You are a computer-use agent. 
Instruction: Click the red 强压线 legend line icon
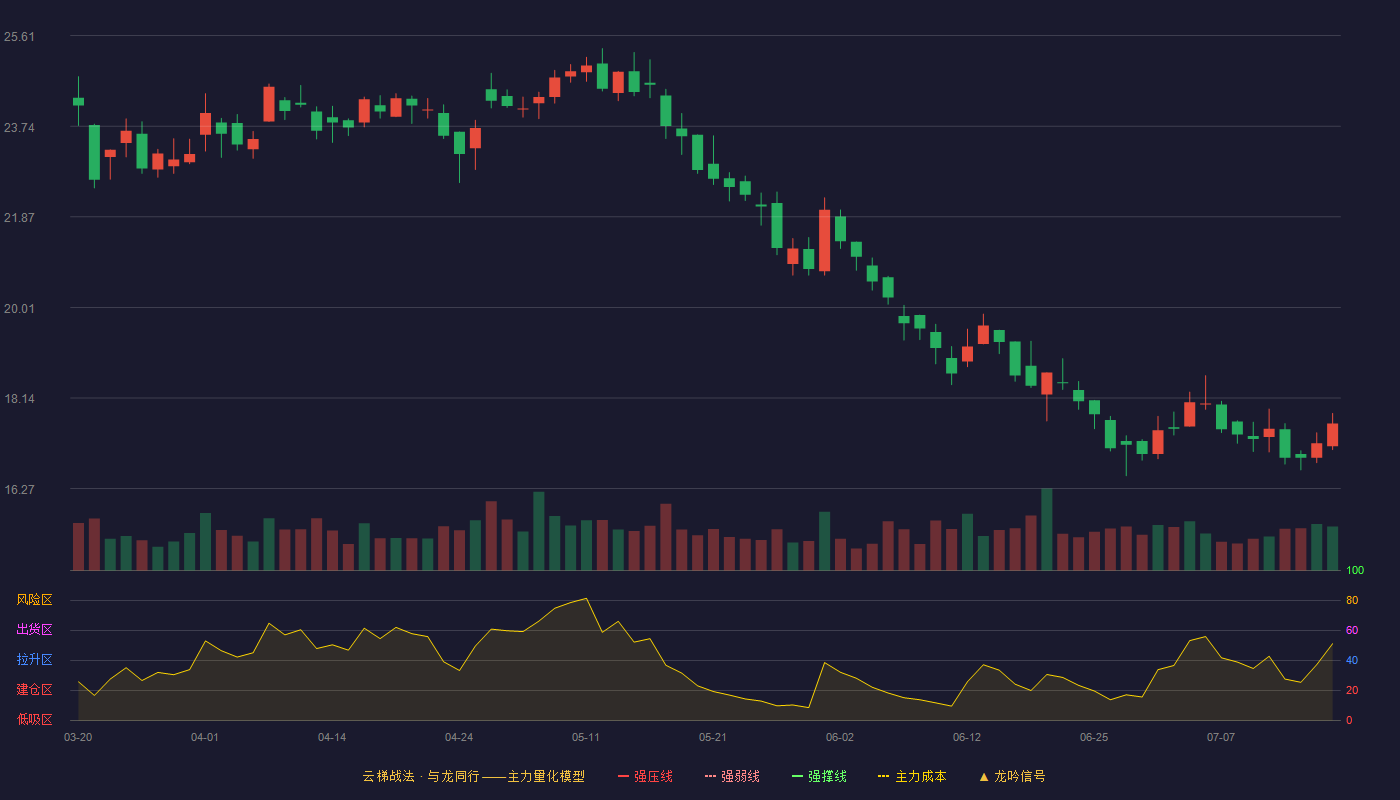(x=623, y=776)
